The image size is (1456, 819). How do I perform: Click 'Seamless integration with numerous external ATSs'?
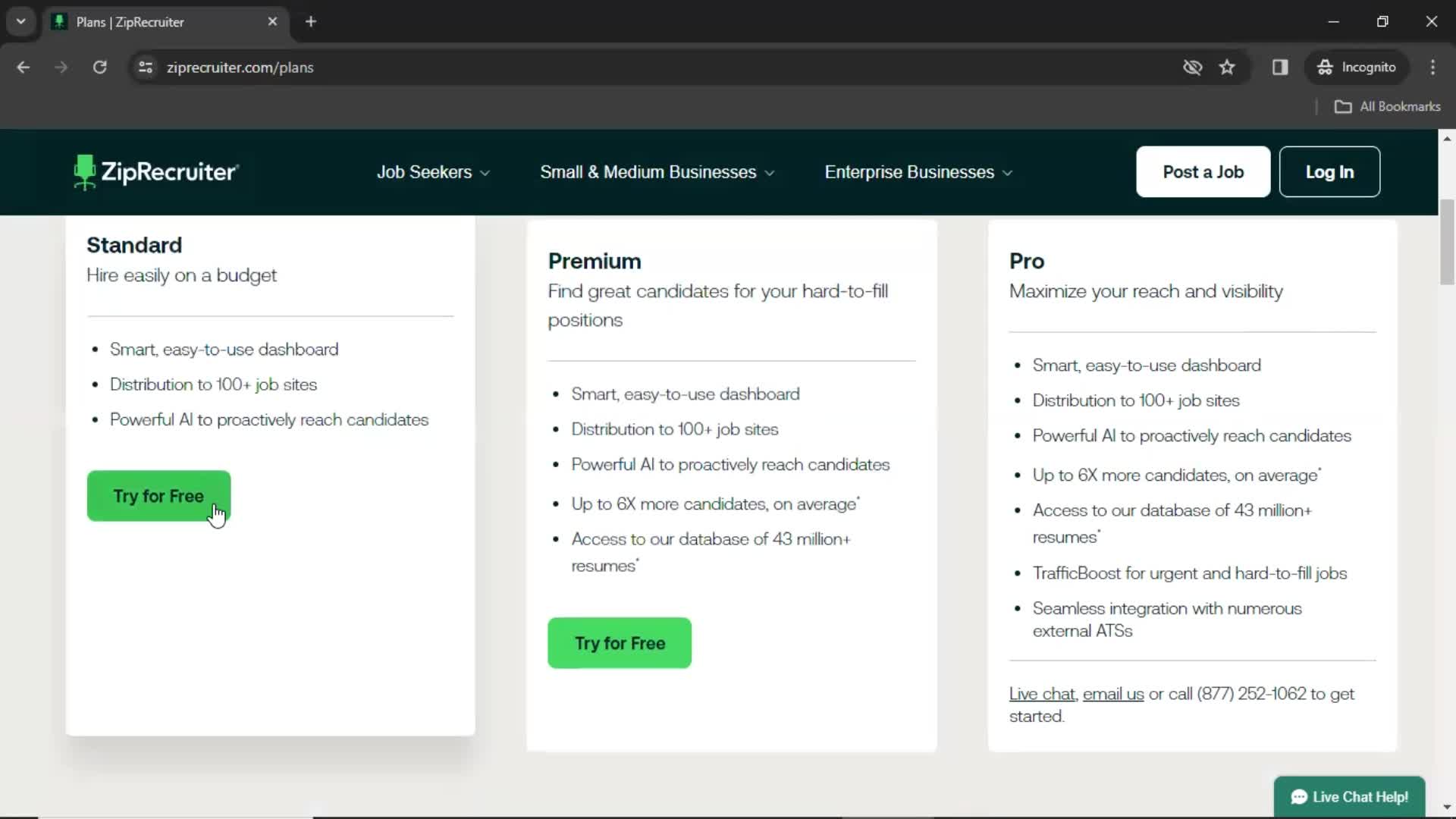tap(1167, 620)
